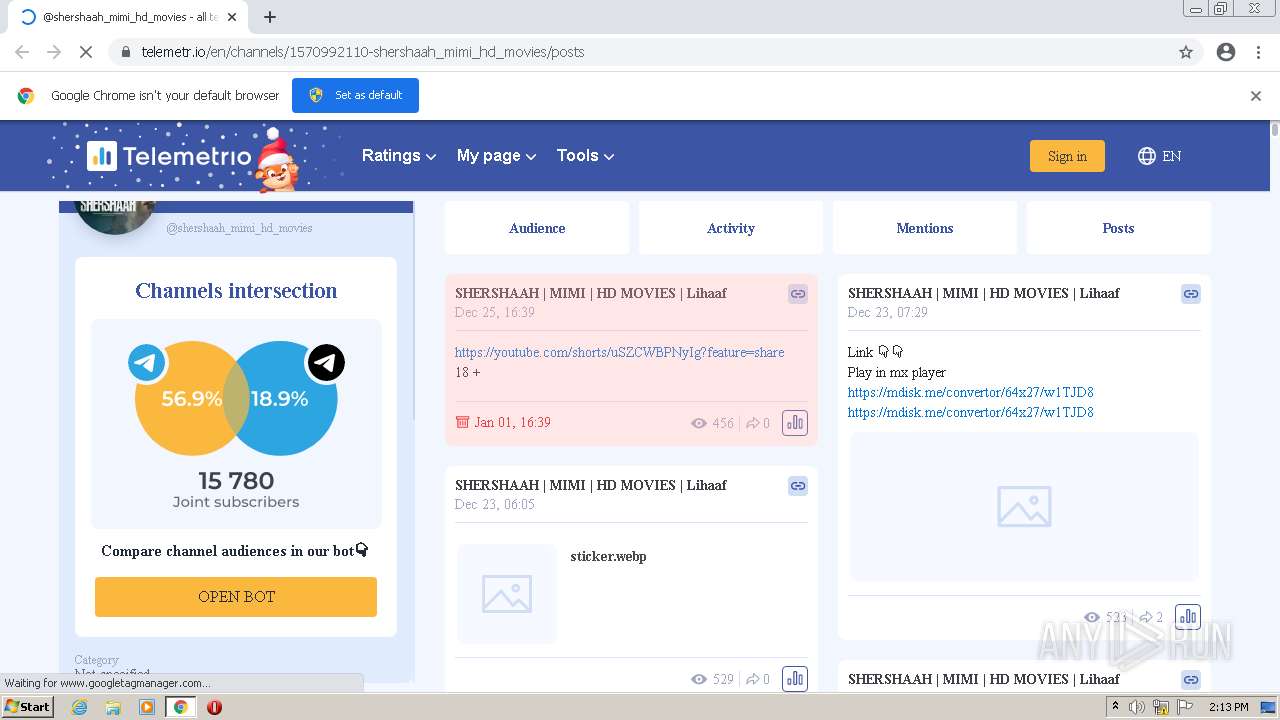Screen dimensions: 1280x720
Task: Click the Sign in button
Action: coord(1067,156)
